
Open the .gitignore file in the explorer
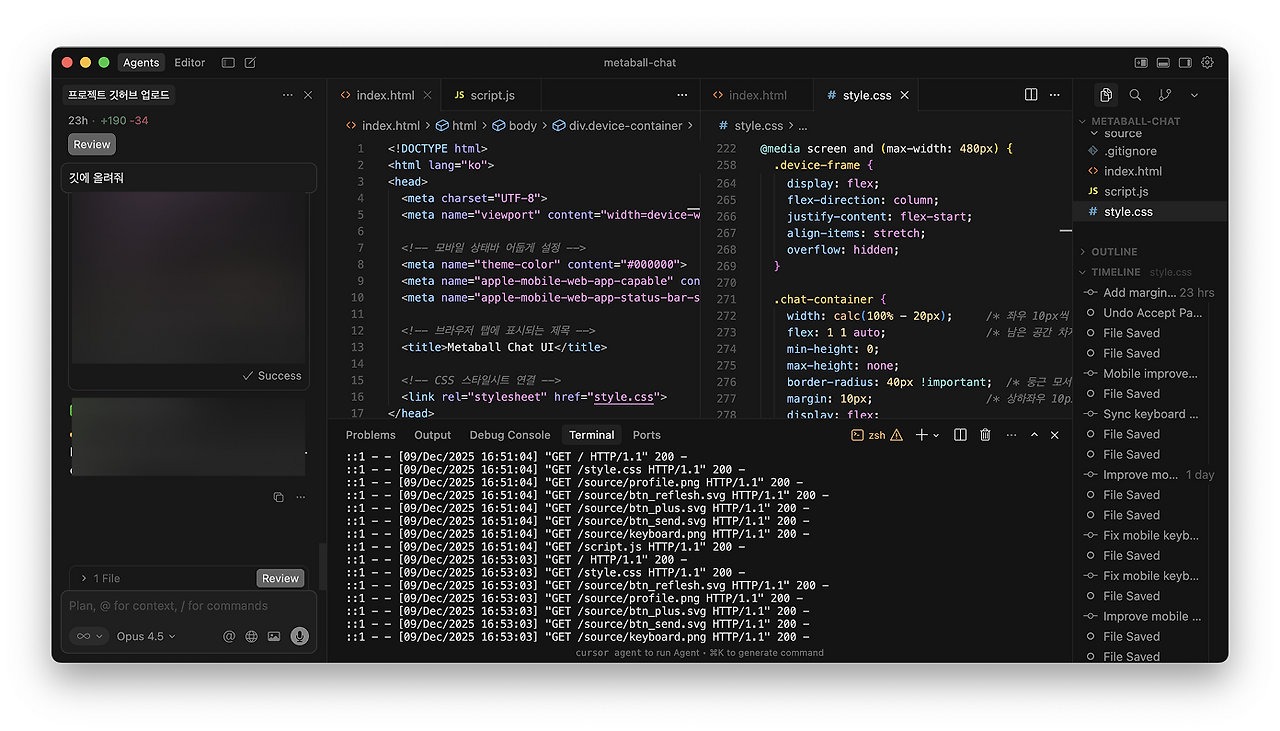click(x=1130, y=151)
